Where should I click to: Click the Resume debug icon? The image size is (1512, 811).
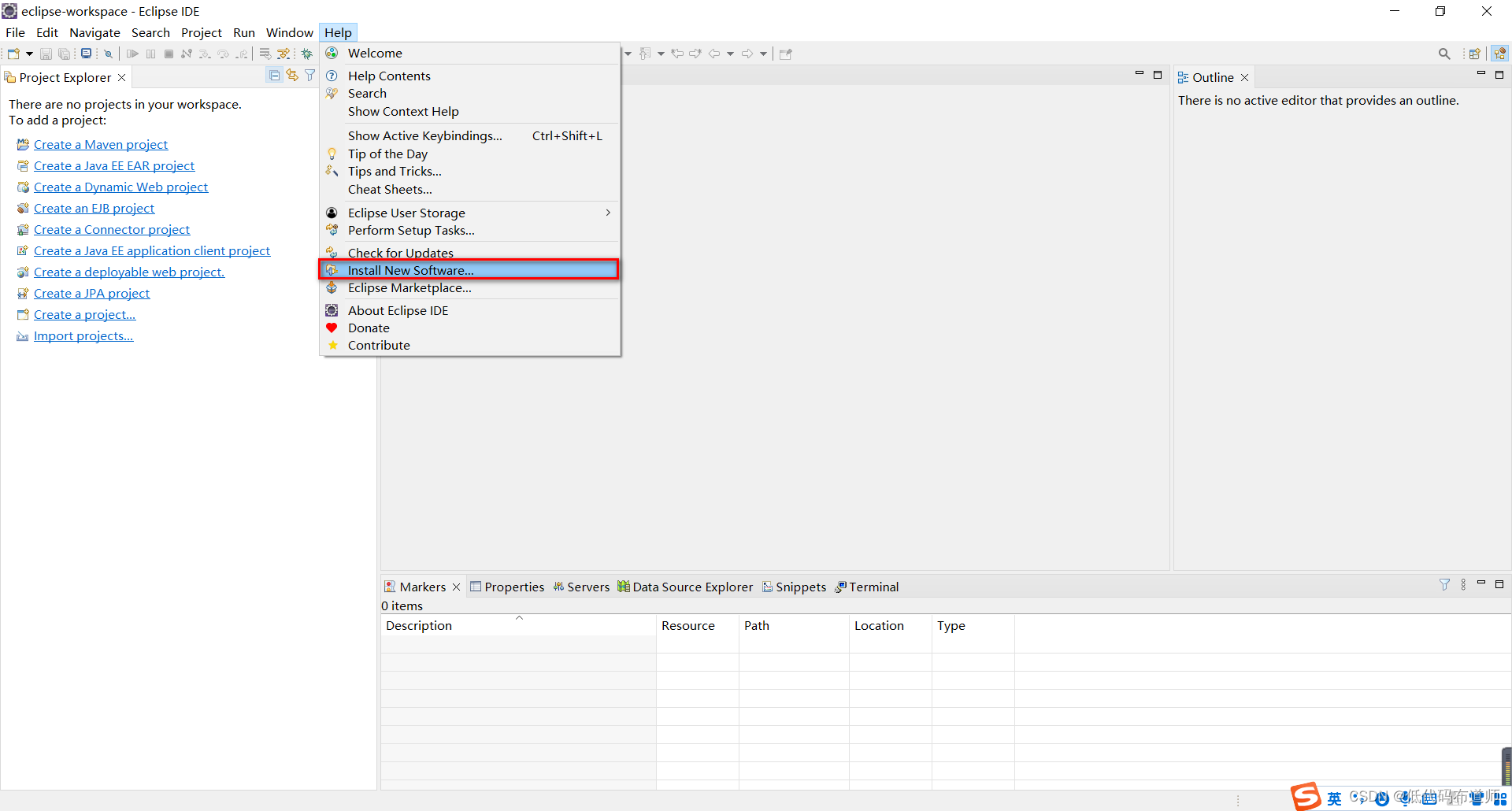[x=132, y=54]
